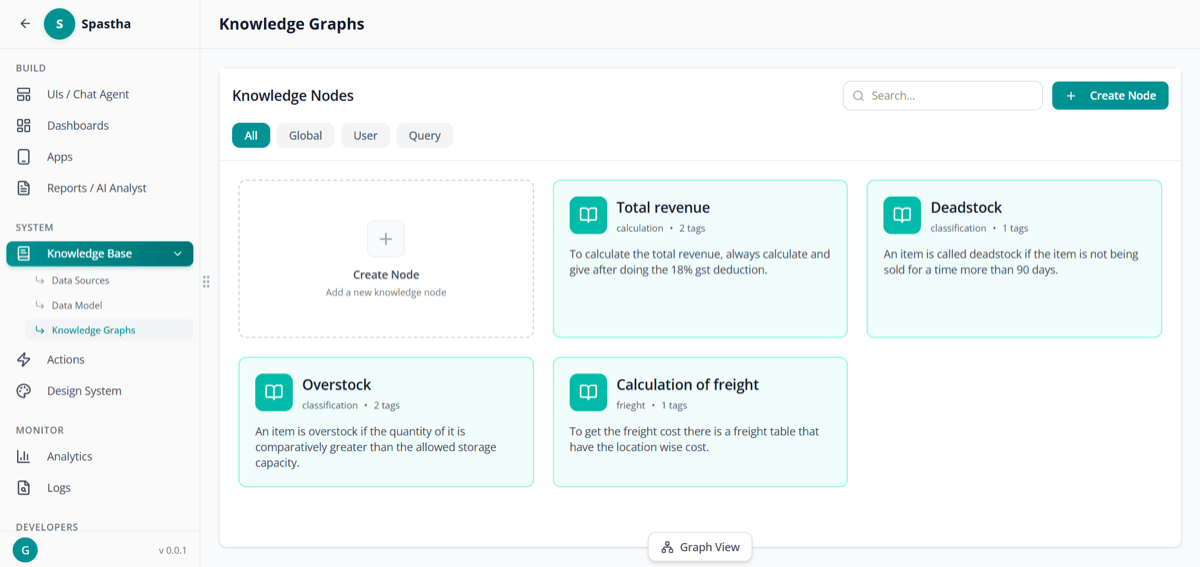This screenshot has height=567, width=1200.
Task: Click the G user avatar at bottom
Action: tap(25, 550)
